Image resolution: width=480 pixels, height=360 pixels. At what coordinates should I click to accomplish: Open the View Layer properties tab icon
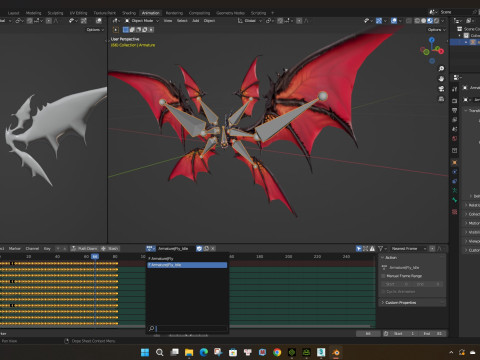pos(455,119)
